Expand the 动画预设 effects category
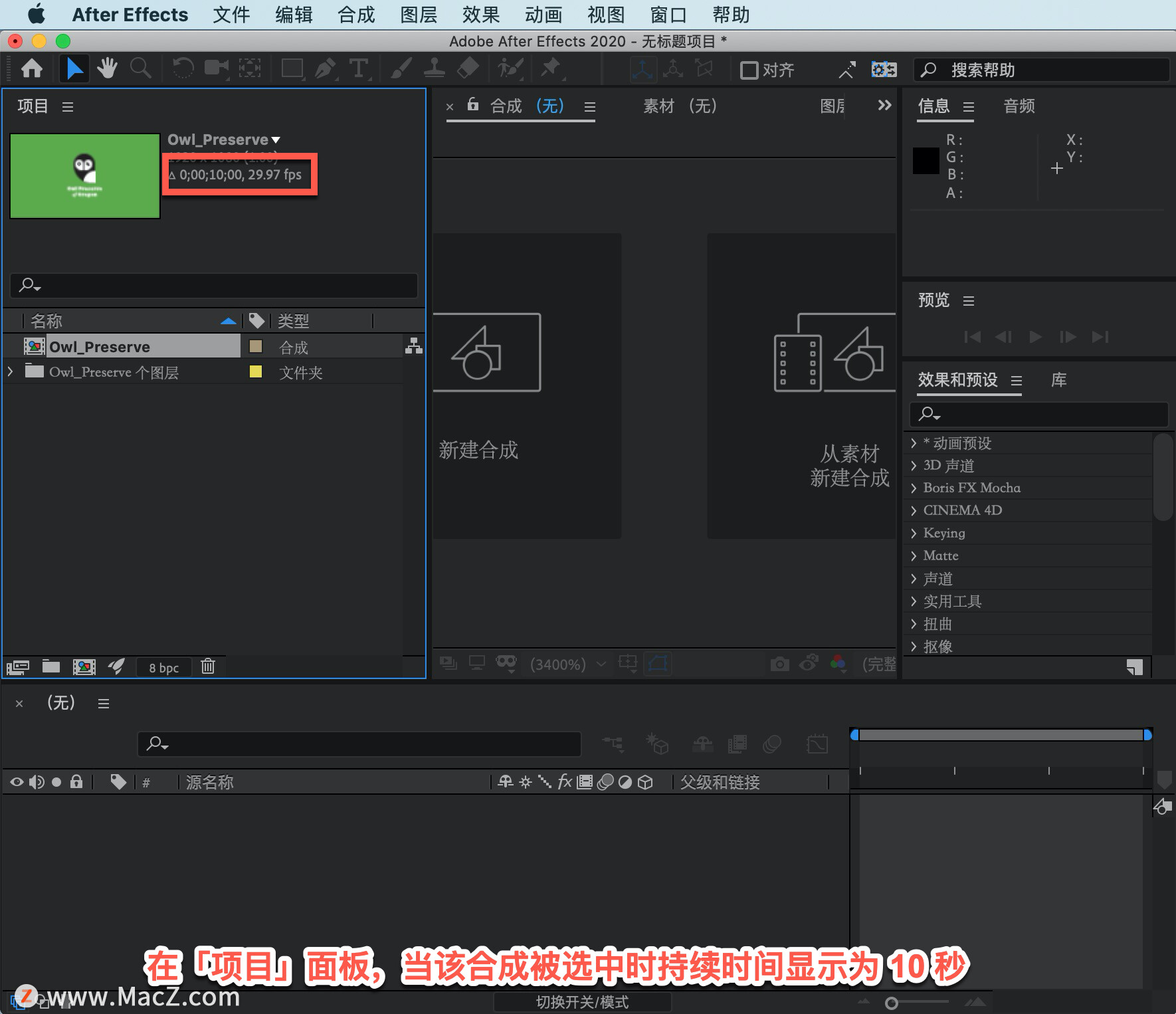This screenshot has width=1176, height=1014. (x=914, y=443)
